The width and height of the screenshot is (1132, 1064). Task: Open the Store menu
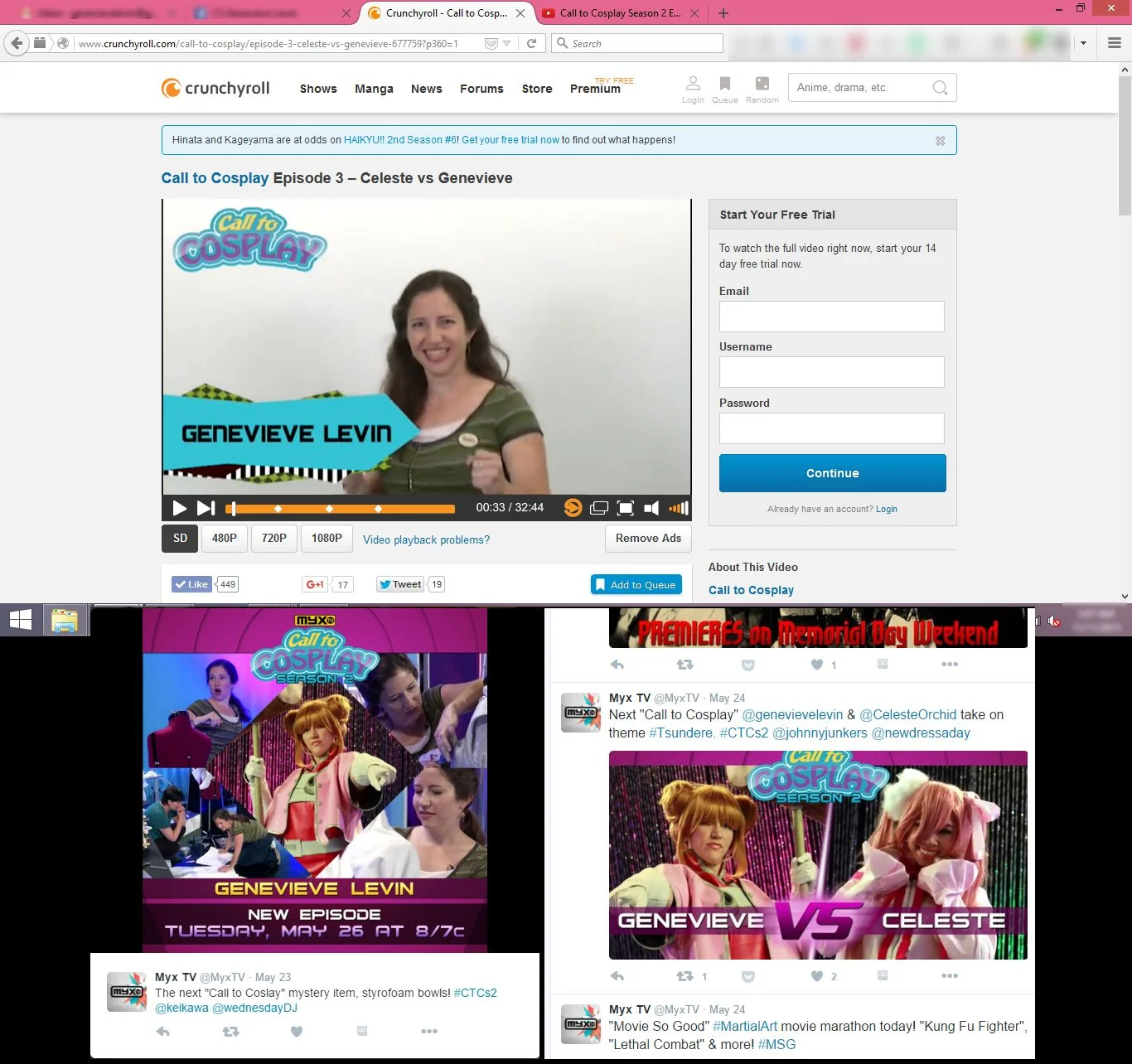[x=537, y=89]
